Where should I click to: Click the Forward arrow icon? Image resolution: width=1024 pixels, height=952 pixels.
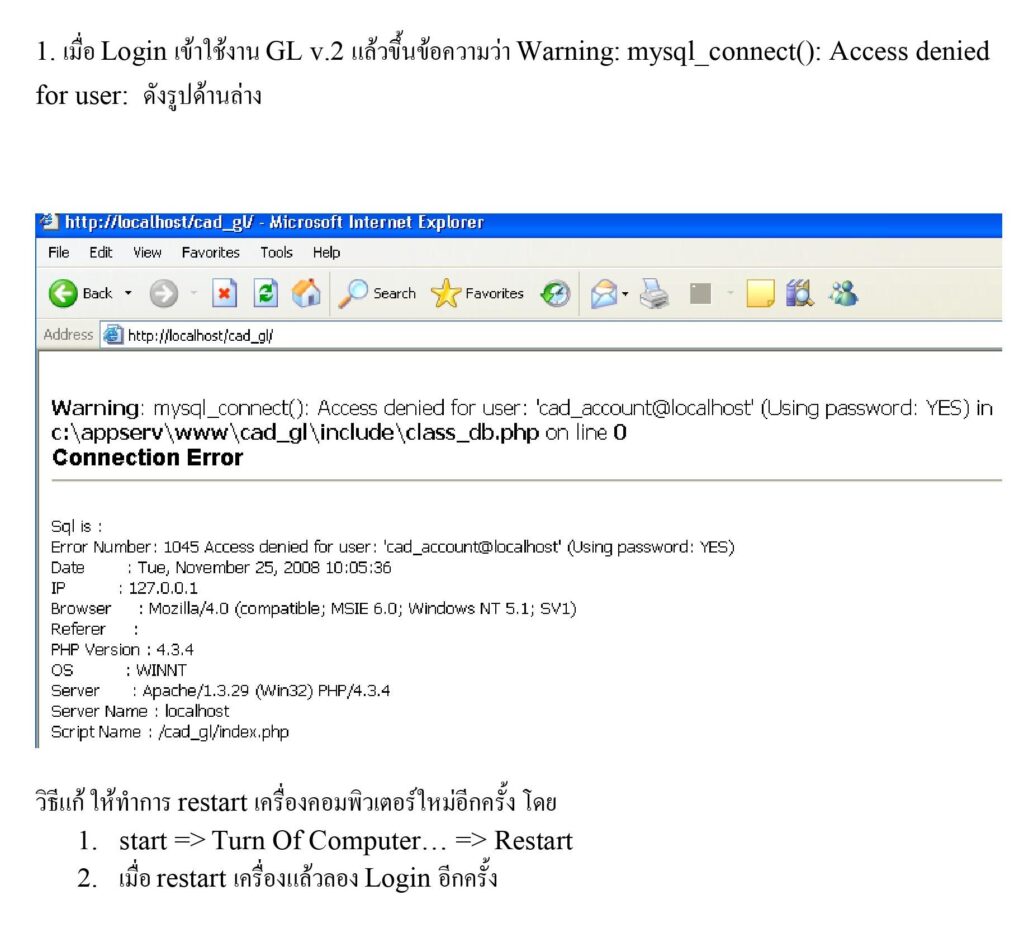coord(163,293)
